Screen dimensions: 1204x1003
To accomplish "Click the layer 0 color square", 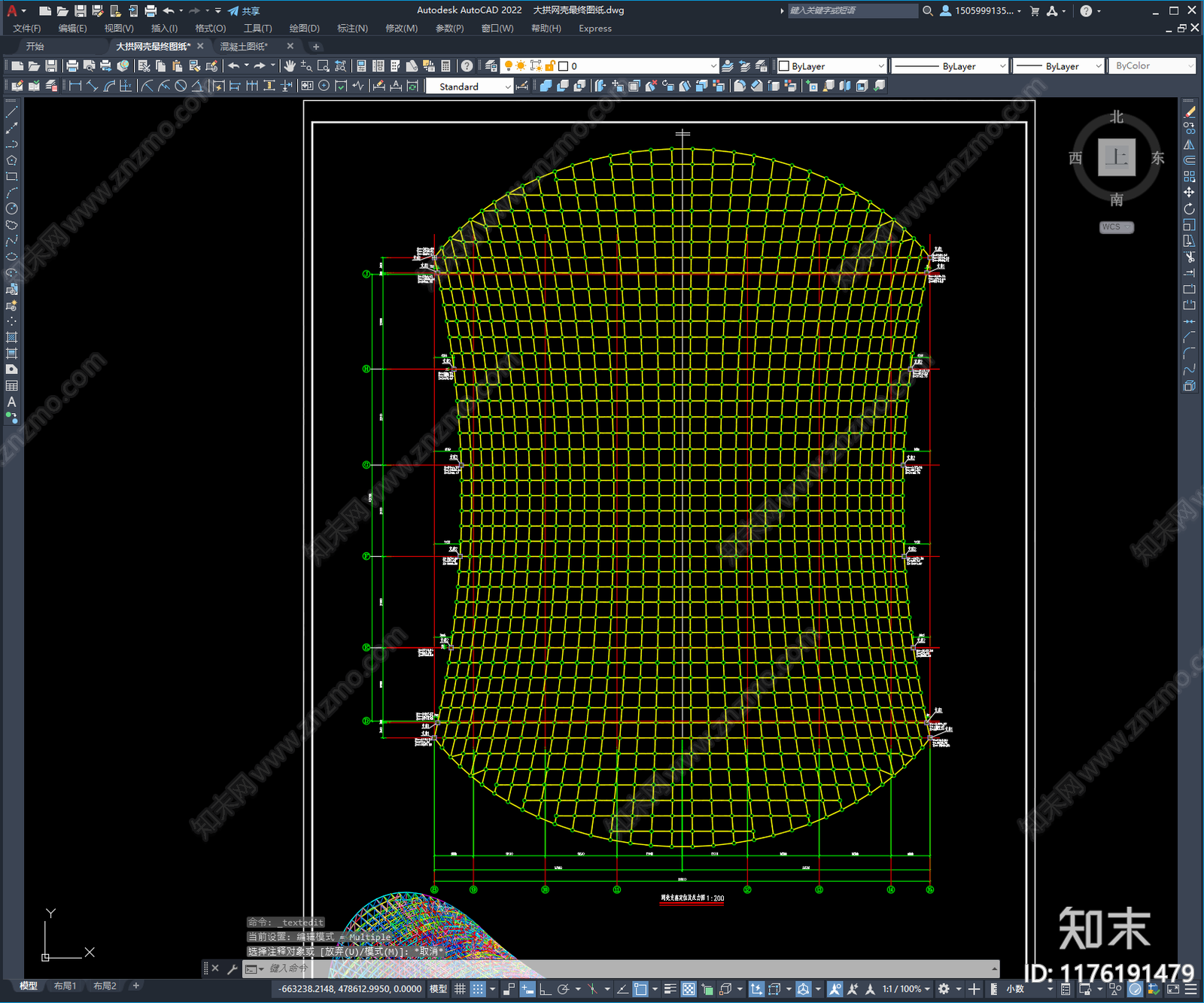I will [x=563, y=66].
